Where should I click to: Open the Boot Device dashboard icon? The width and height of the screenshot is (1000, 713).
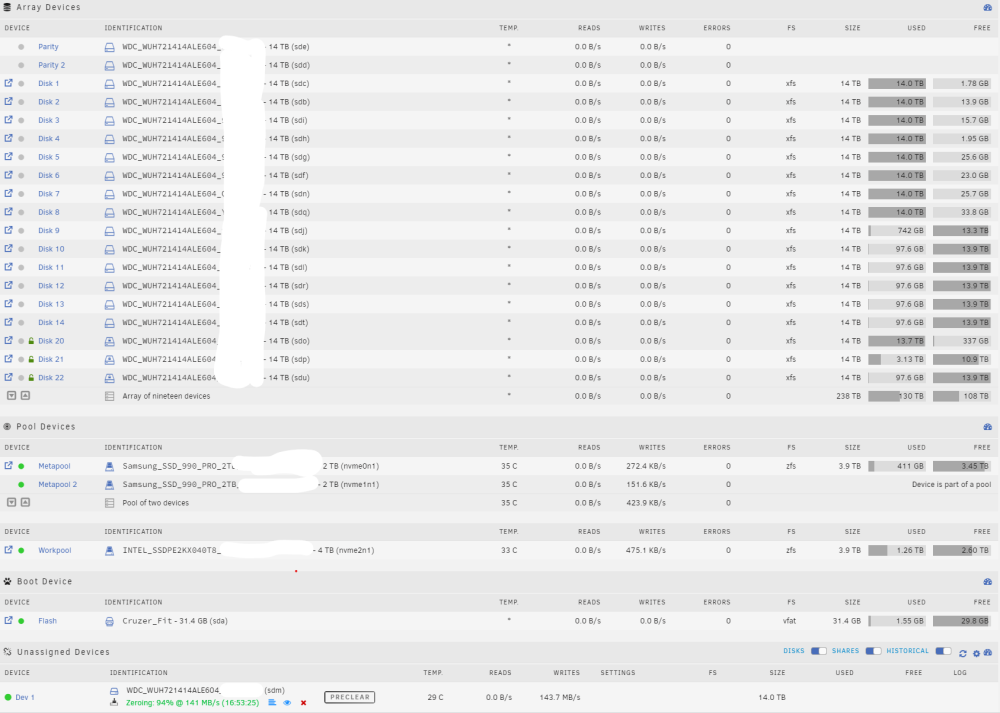987,582
